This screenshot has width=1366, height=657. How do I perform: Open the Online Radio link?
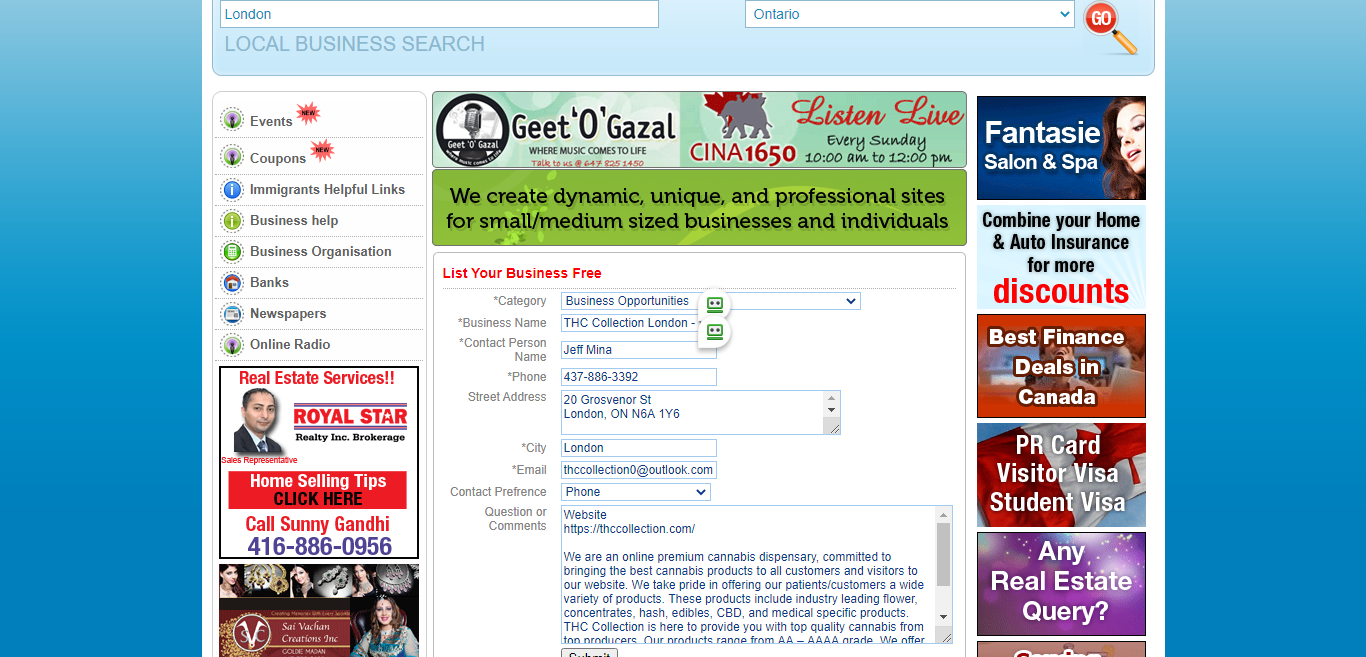(x=290, y=344)
